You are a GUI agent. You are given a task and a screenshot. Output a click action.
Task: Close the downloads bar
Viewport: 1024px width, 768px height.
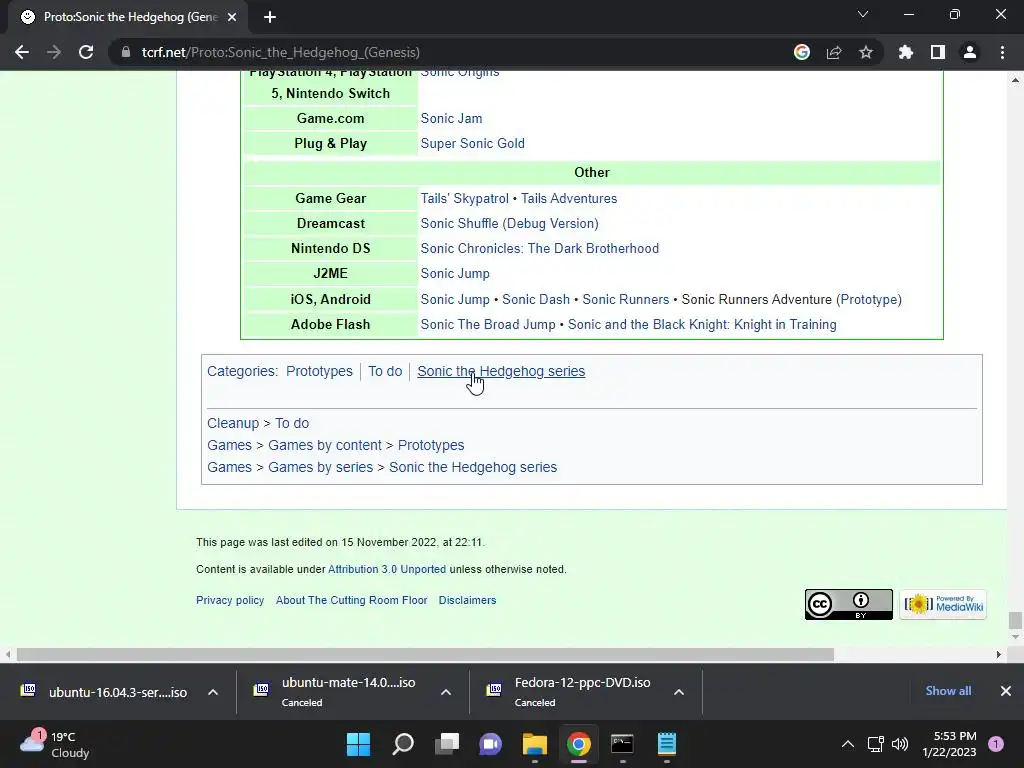[x=1006, y=691]
